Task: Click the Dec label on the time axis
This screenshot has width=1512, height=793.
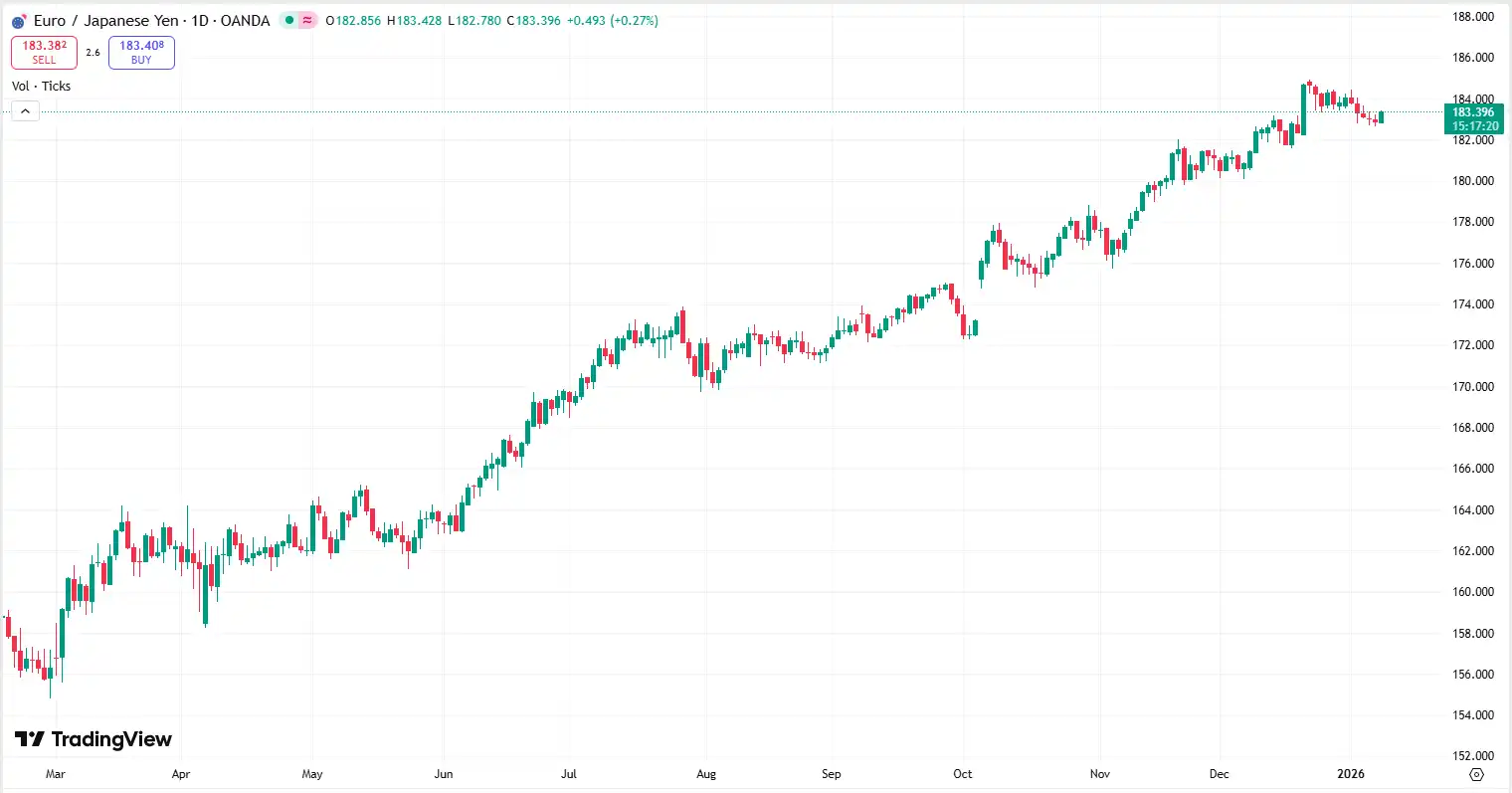Action: coord(1219,773)
